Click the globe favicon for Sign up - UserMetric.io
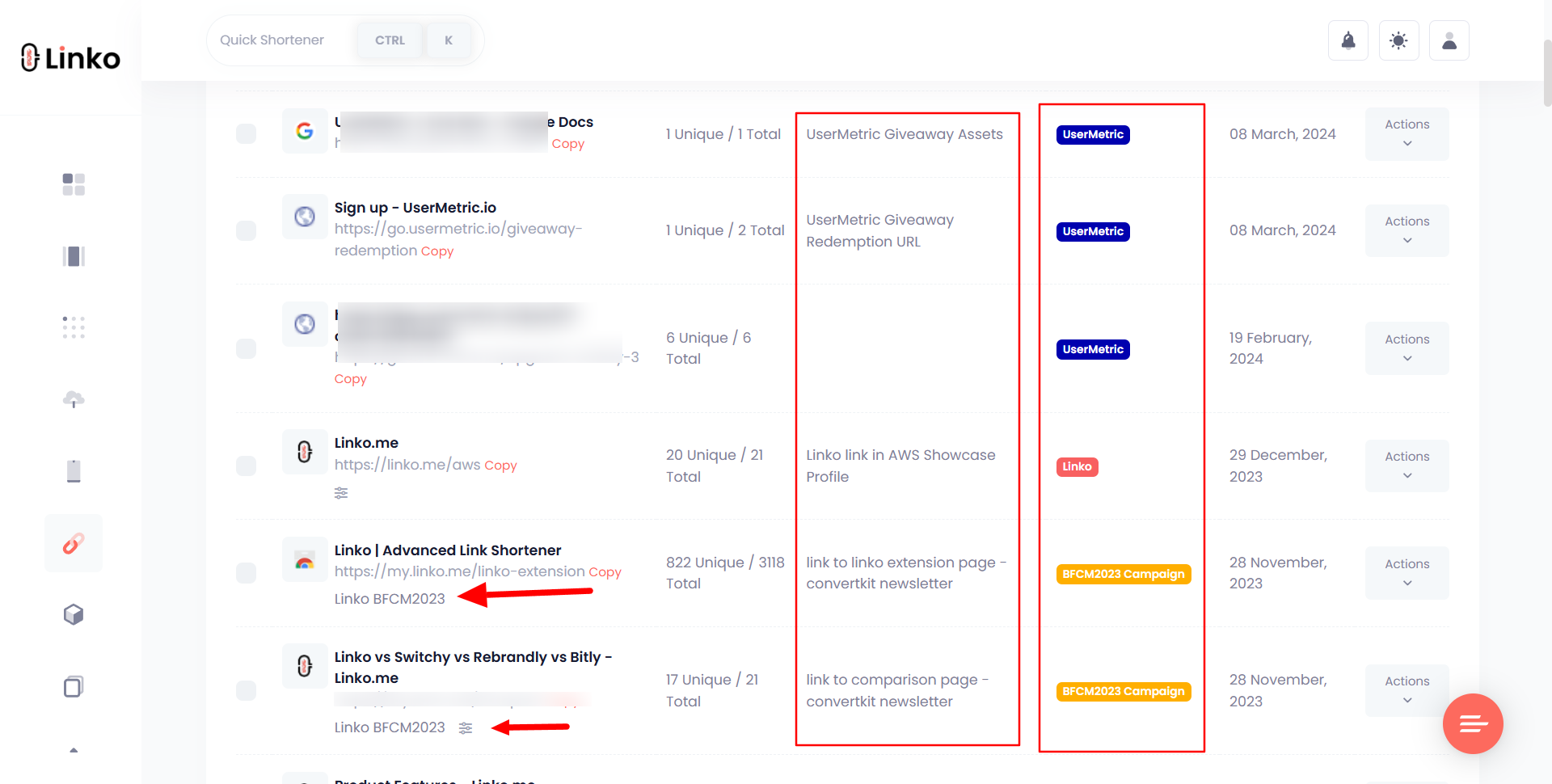This screenshot has height=784, width=1552. coord(305,216)
